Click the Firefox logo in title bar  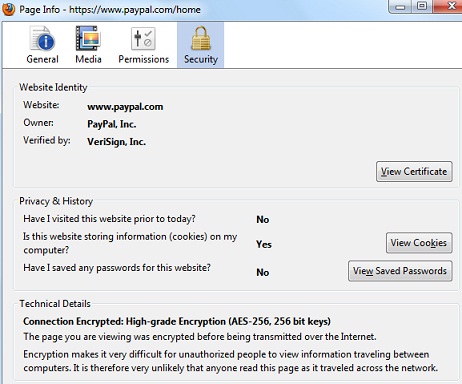point(8,9)
